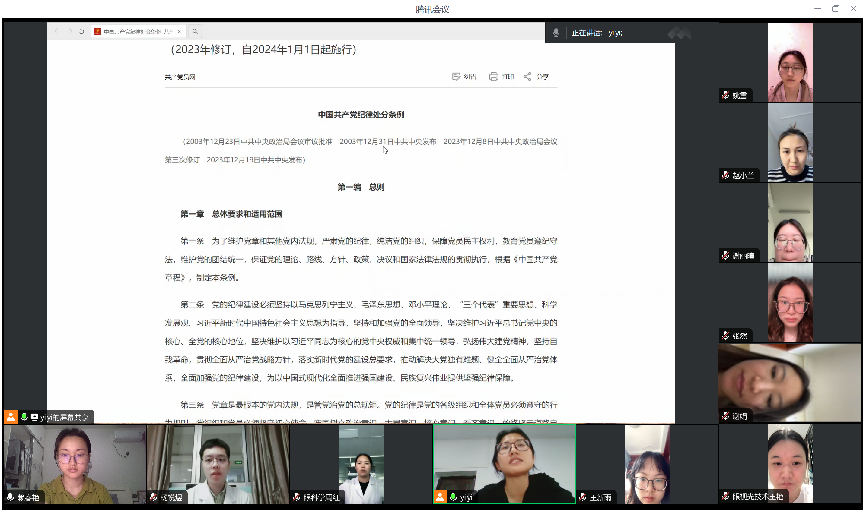
Task: Select the open browser tab with red favicon
Action: 138,31
